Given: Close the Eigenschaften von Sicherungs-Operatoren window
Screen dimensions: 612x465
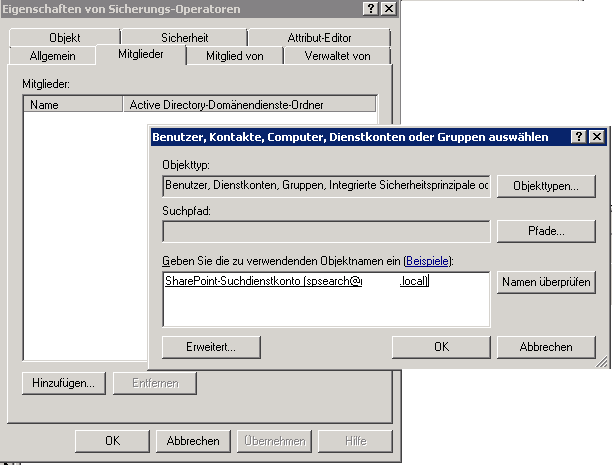Looking at the screenshot, I should [x=389, y=9].
